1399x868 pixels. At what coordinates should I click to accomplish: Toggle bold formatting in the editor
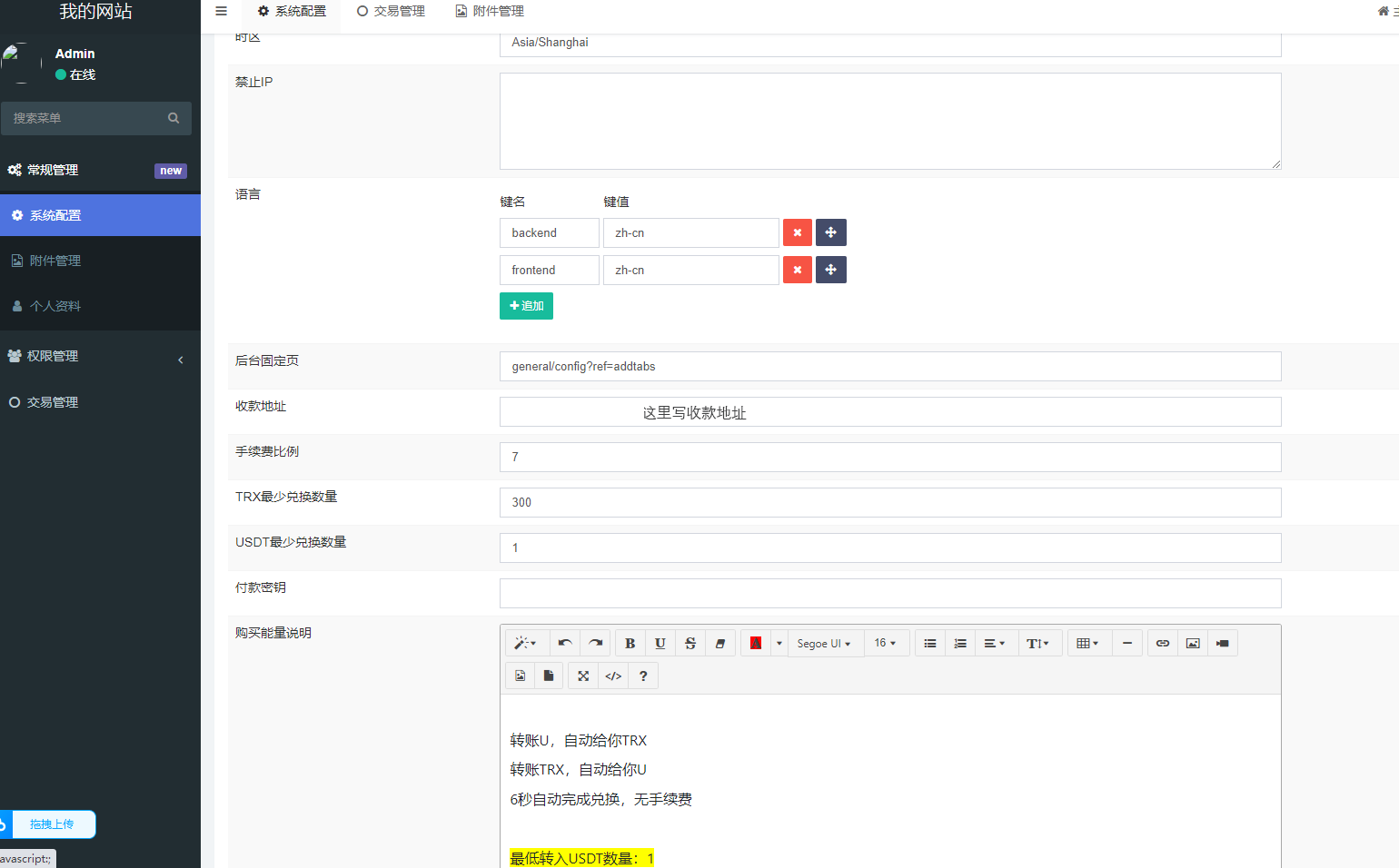pos(630,643)
